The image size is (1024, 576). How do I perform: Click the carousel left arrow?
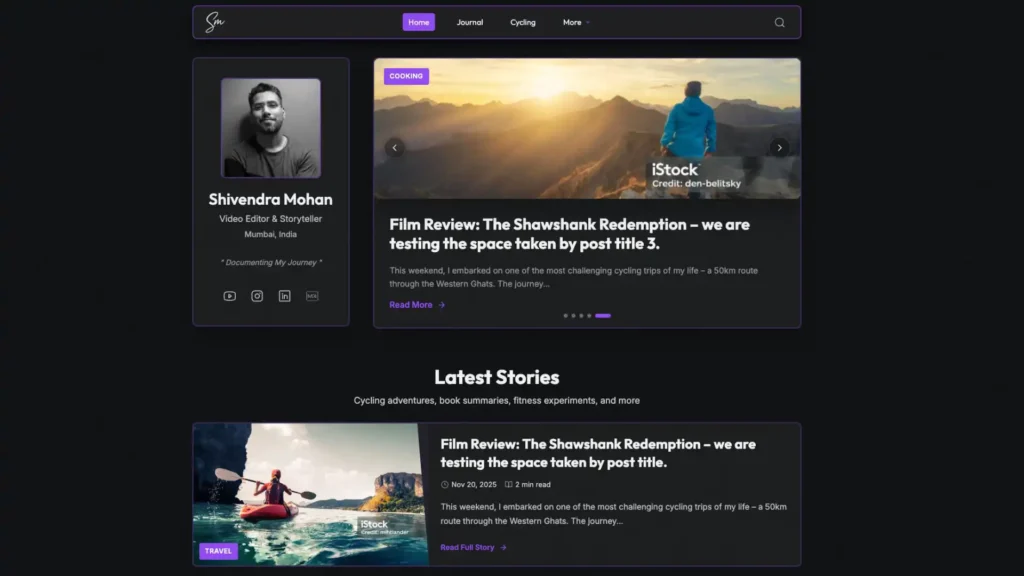coord(394,147)
